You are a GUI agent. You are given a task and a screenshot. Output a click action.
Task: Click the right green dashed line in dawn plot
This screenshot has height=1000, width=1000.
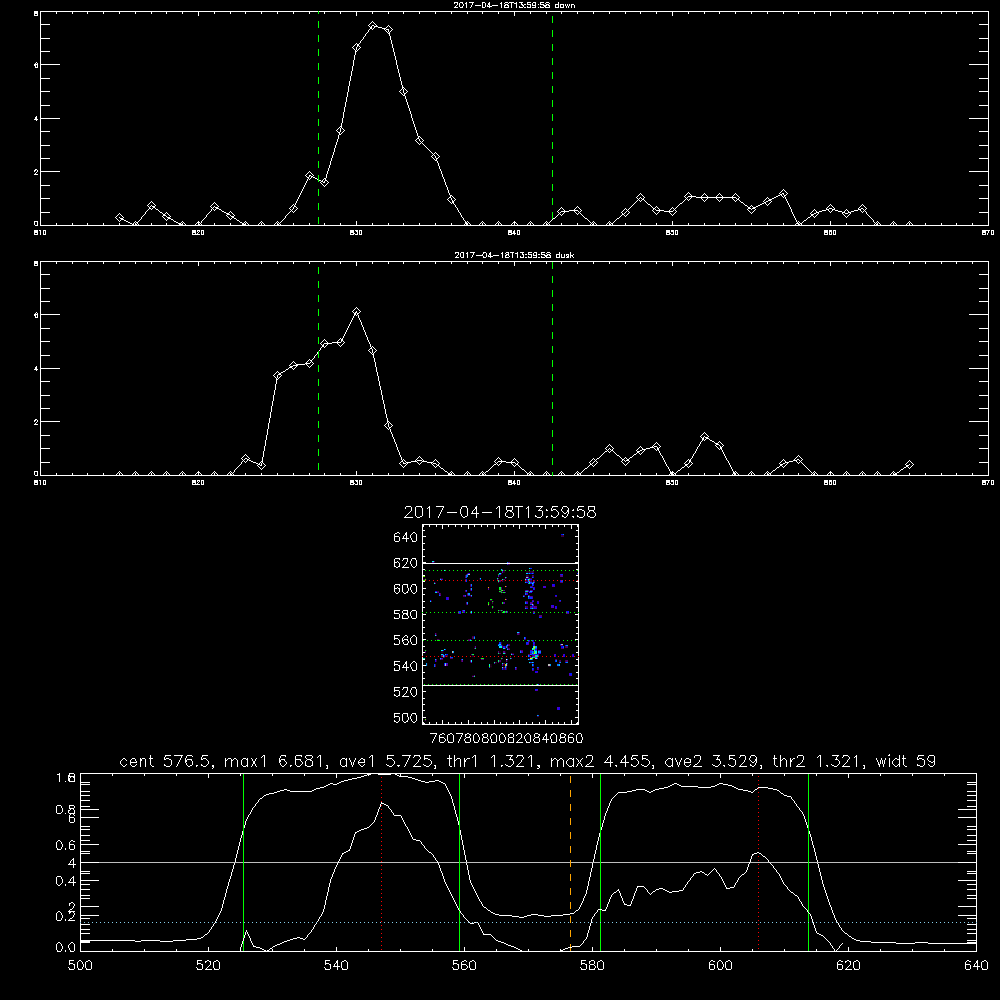pos(552,118)
